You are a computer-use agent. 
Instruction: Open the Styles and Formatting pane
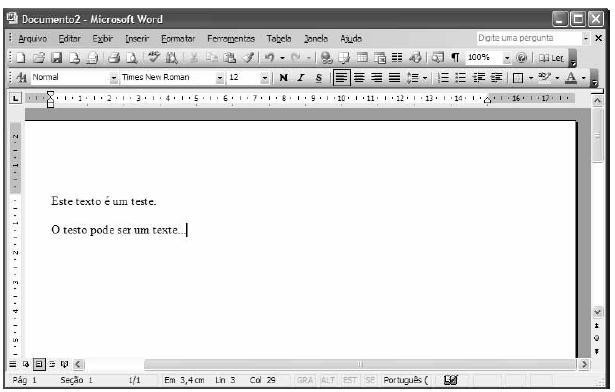[21, 78]
